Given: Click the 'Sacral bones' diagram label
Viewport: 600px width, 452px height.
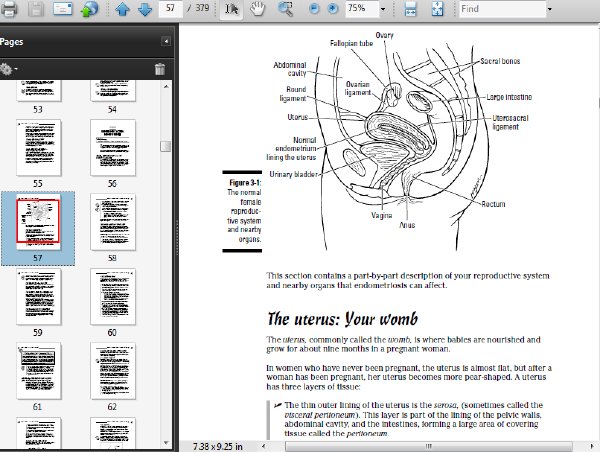Looking at the screenshot, I should [x=500, y=61].
